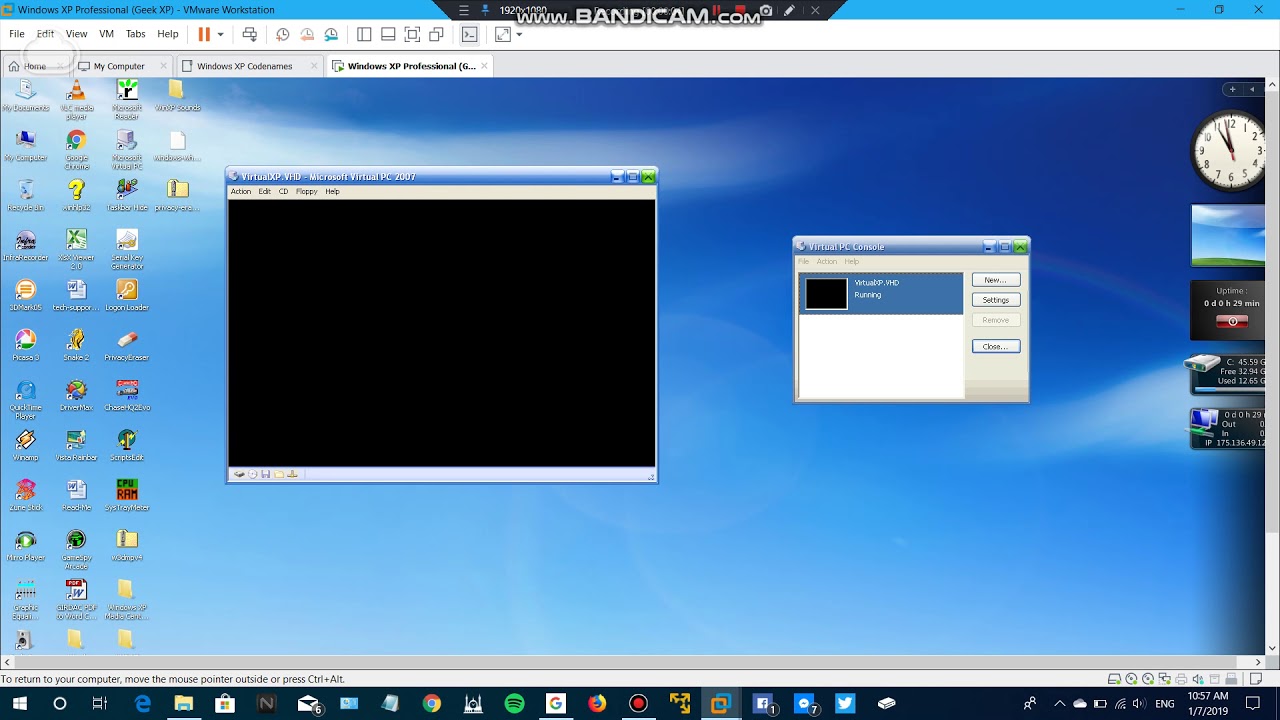The height and width of the screenshot is (720, 1280).
Task: Switch to the Home tab
Action: pos(35,66)
